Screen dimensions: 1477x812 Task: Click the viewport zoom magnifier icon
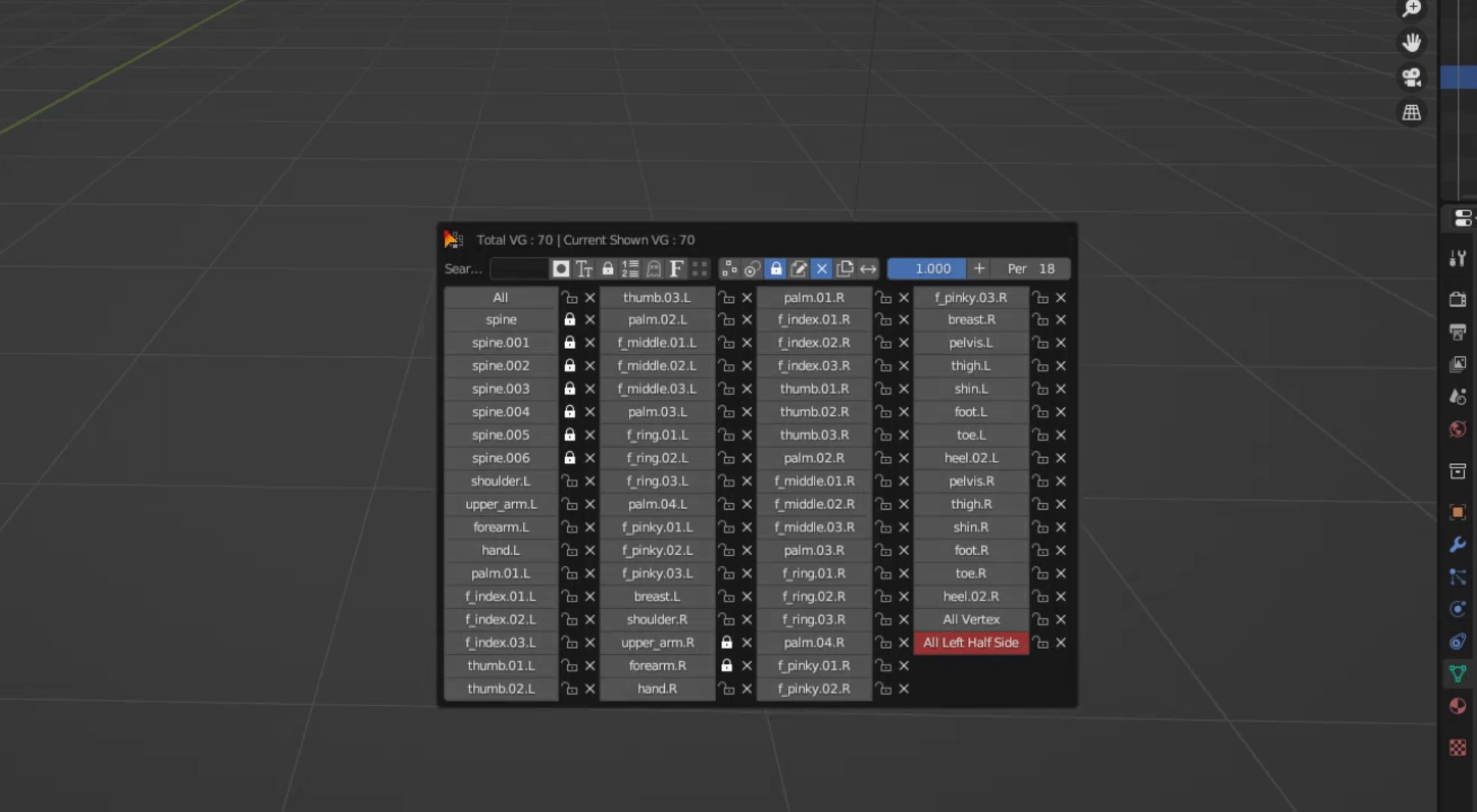point(1412,9)
